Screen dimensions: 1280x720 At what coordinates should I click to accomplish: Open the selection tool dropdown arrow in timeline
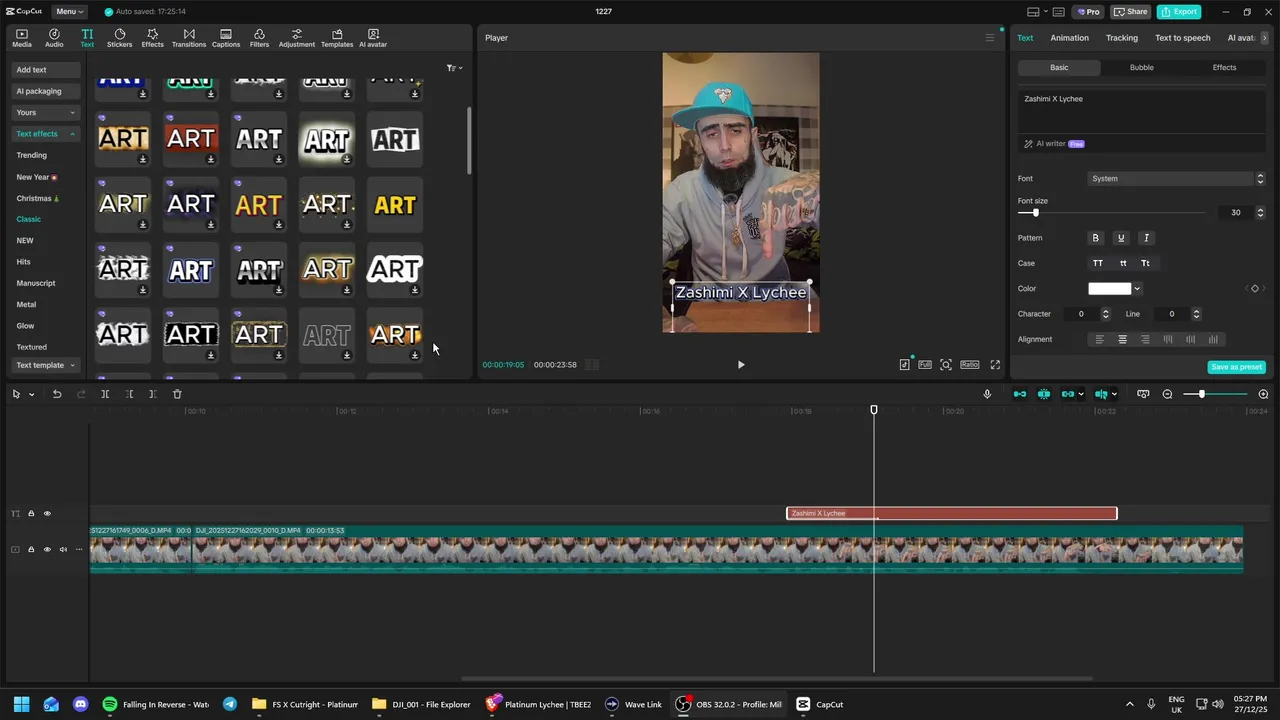pyautogui.click(x=31, y=394)
